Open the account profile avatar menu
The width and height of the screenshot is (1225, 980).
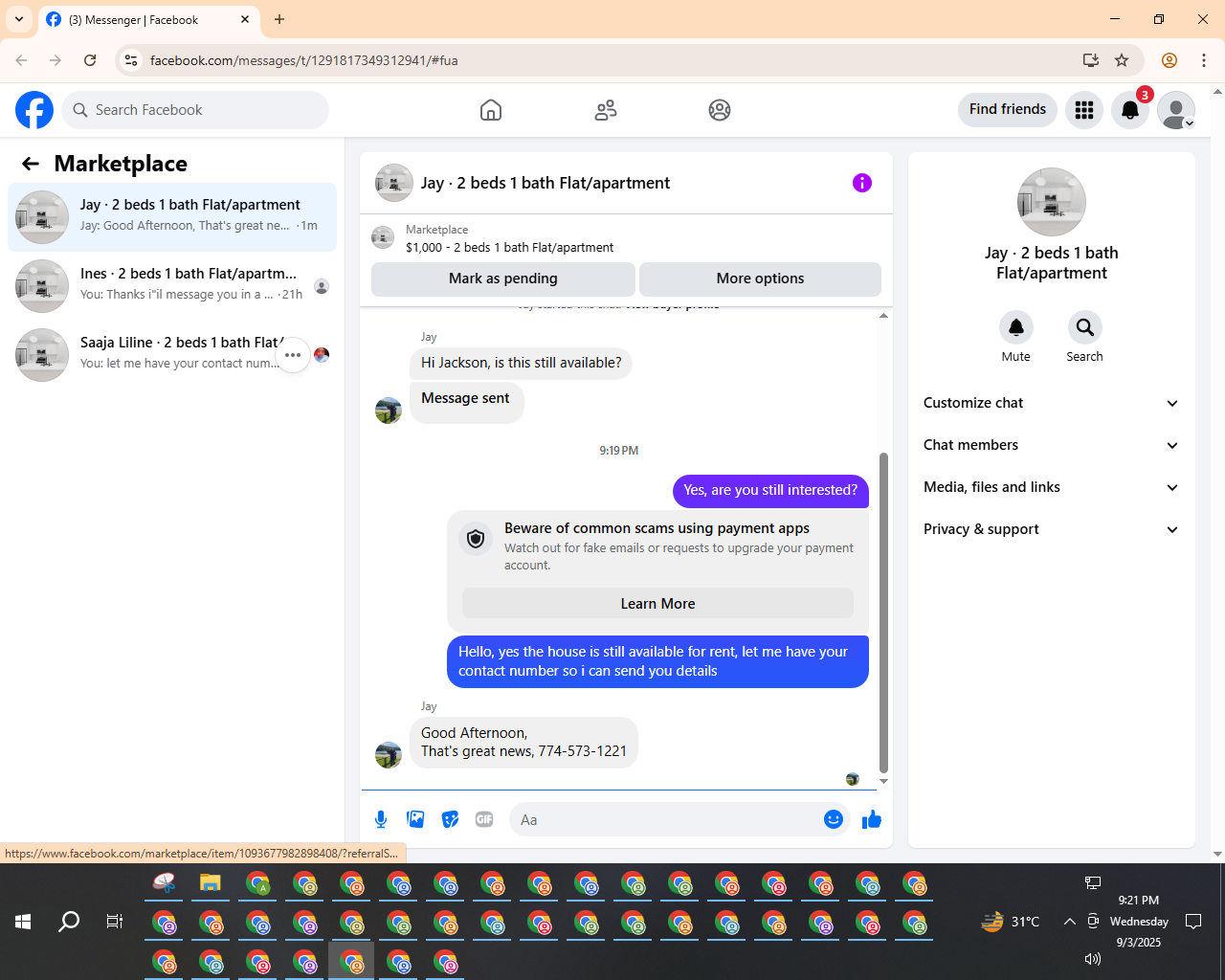pos(1176,110)
